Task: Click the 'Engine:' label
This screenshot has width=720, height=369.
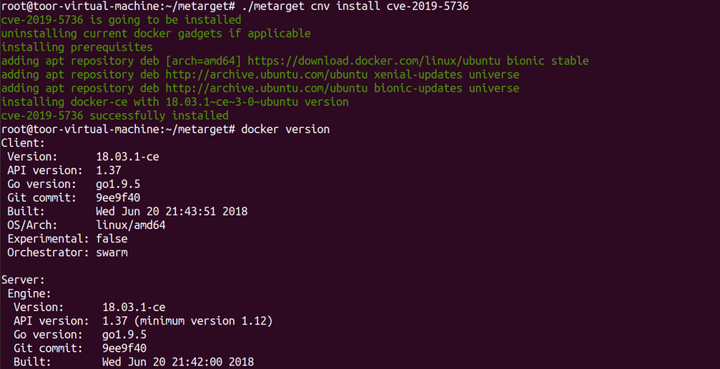Action: click(29, 294)
